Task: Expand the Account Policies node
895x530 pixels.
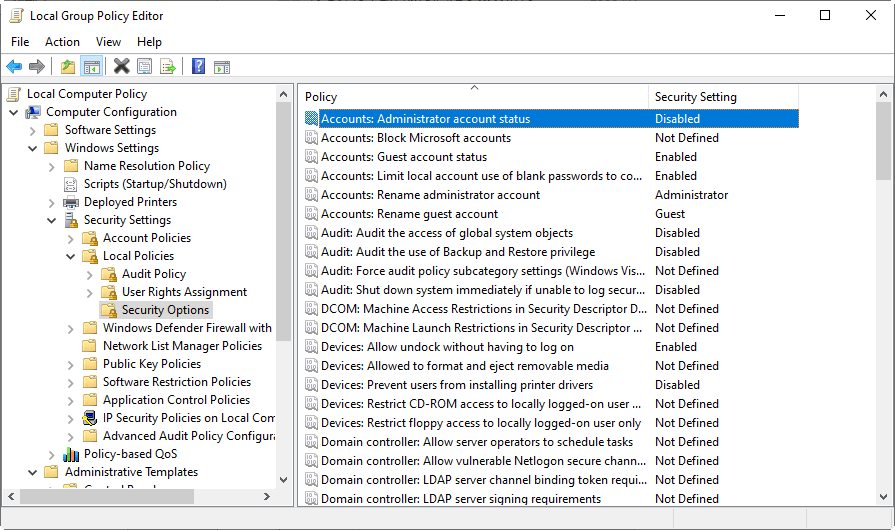Action: 70,238
